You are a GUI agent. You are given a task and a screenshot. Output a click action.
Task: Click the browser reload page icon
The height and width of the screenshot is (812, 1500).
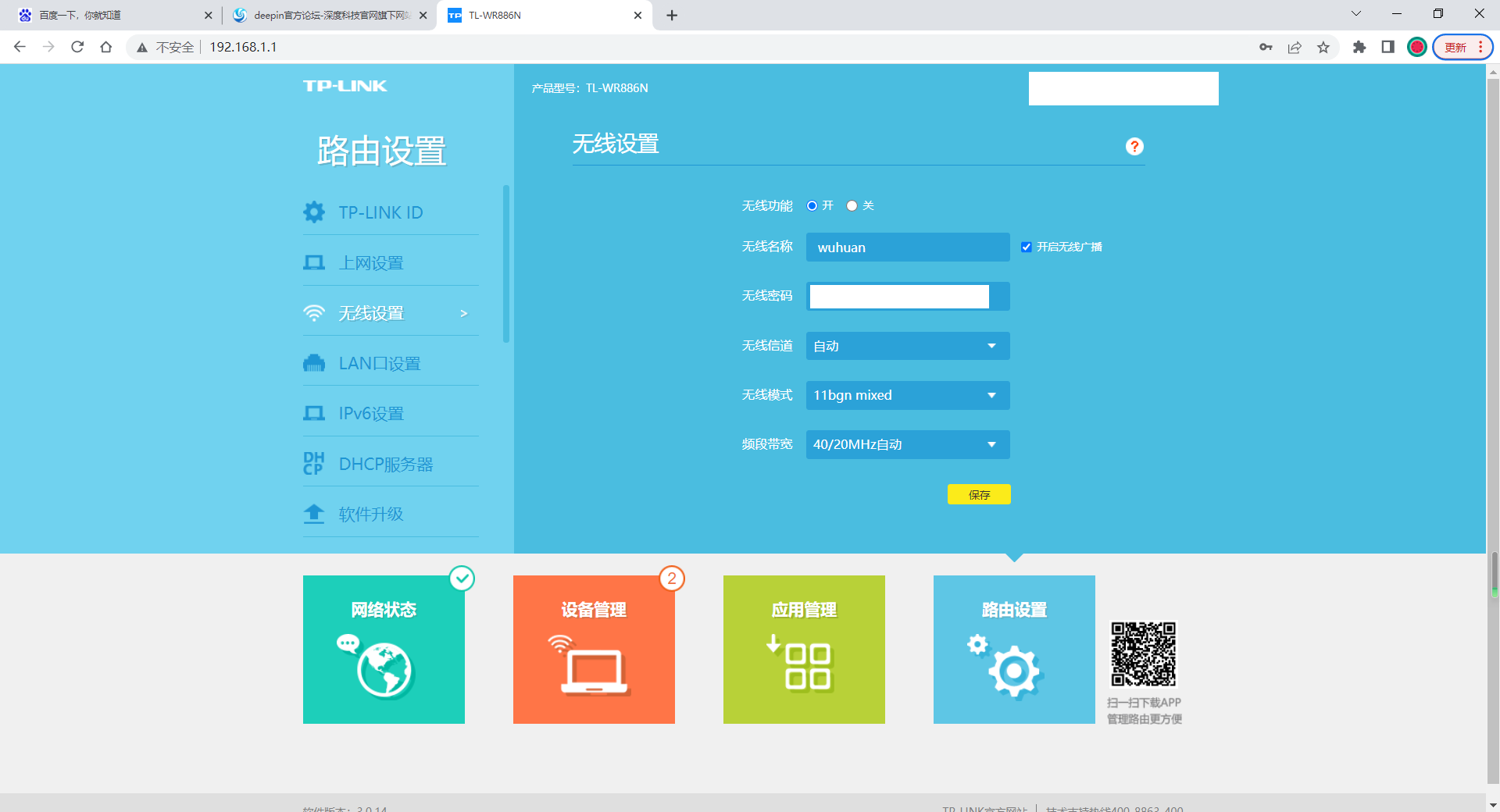tap(77, 47)
